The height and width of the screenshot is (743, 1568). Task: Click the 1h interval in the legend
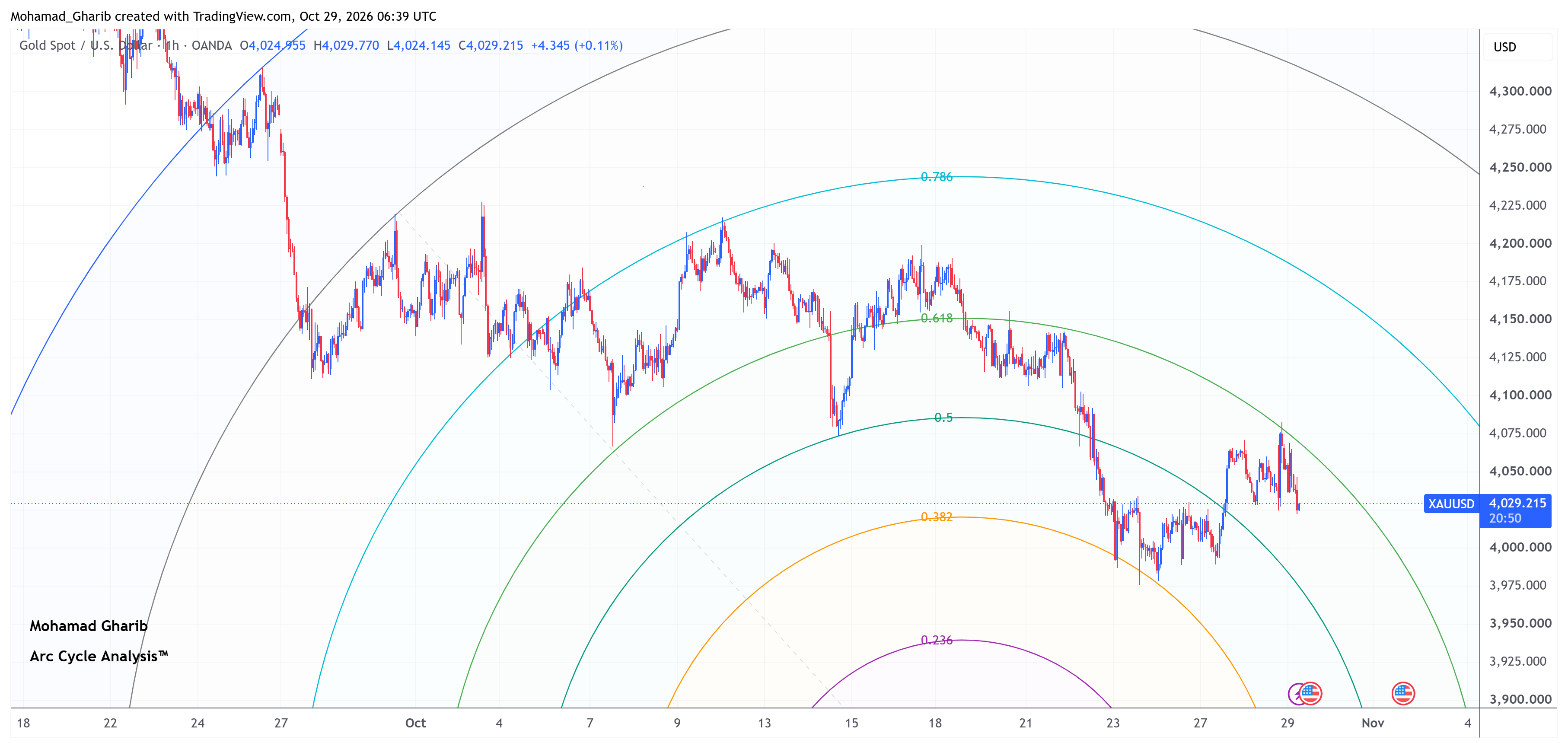click(x=172, y=46)
